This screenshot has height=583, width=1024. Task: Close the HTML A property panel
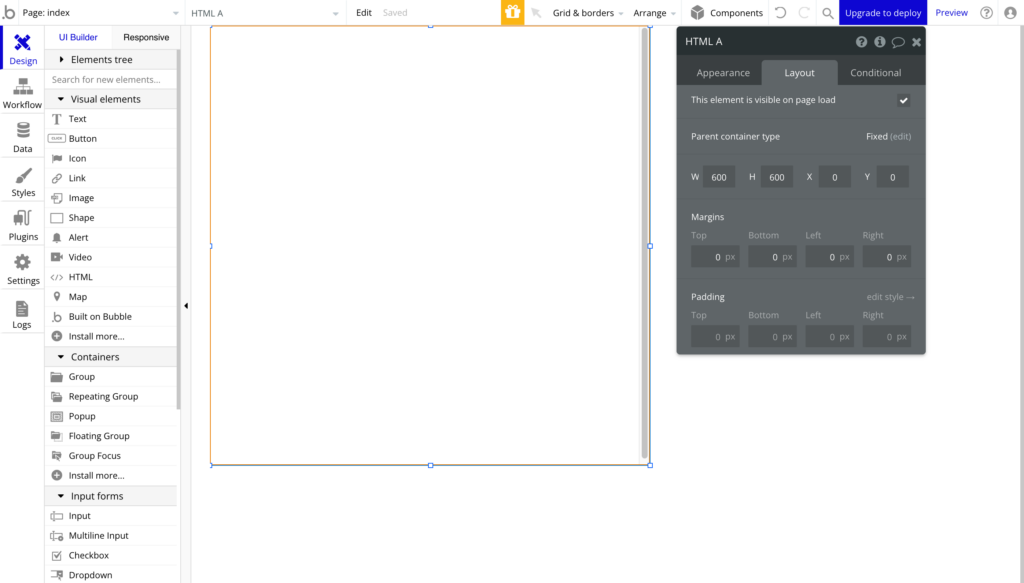[916, 42]
